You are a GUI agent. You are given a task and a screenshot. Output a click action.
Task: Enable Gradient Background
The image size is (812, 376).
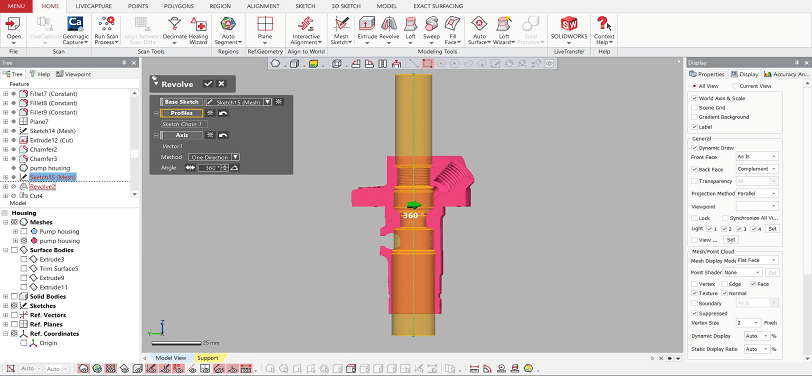pyautogui.click(x=694, y=117)
